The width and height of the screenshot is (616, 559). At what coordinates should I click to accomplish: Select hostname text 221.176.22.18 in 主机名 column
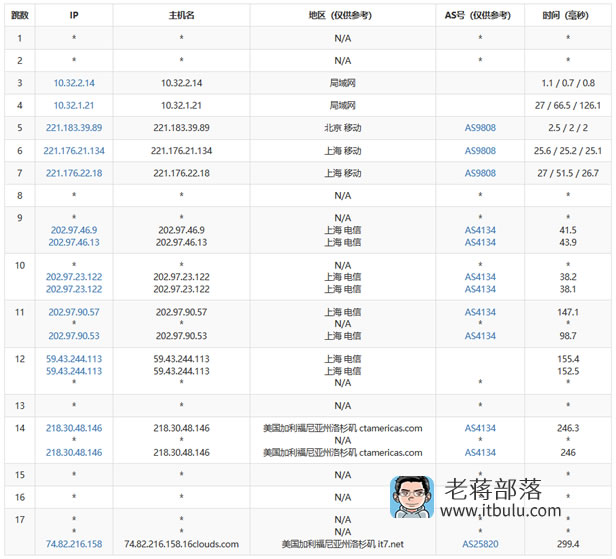(182, 173)
